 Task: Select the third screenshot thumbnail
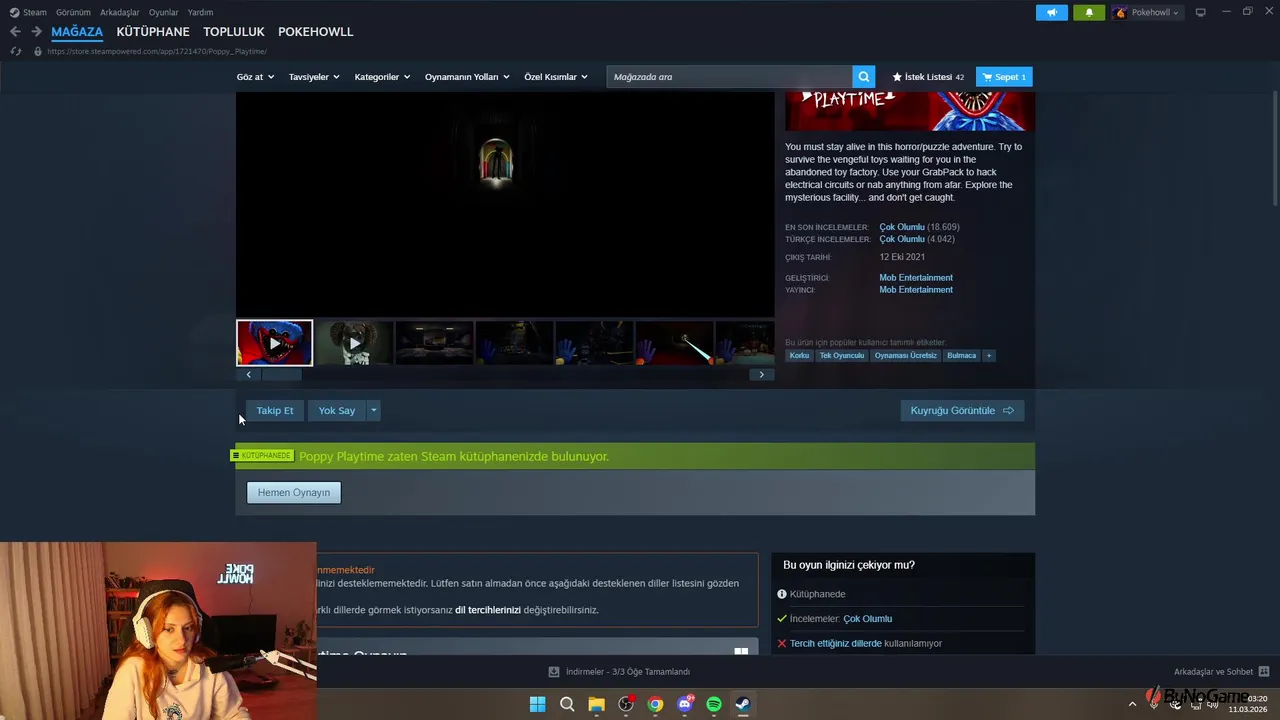click(434, 343)
